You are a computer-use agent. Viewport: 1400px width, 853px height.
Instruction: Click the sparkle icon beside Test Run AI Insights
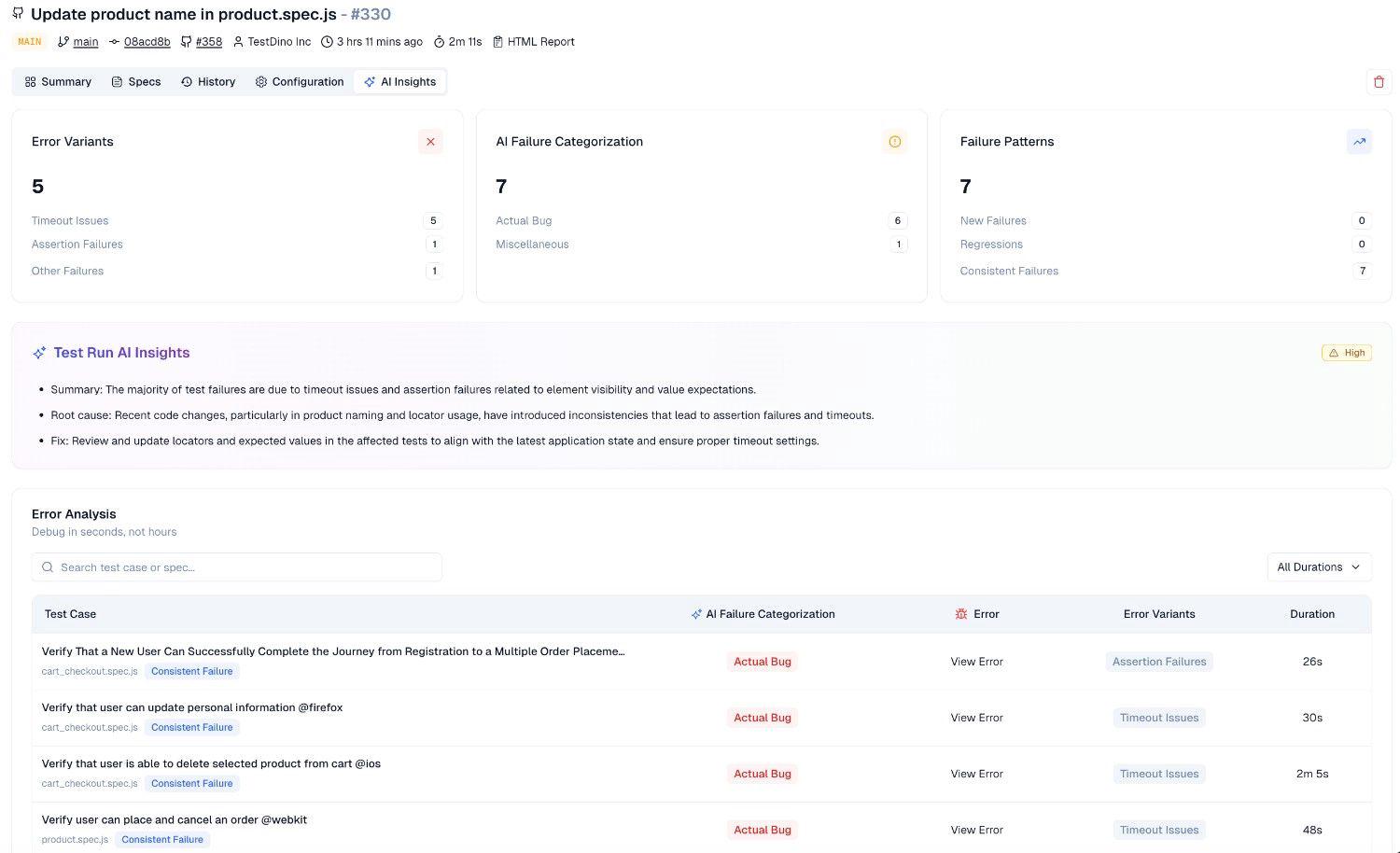pos(39,353)
